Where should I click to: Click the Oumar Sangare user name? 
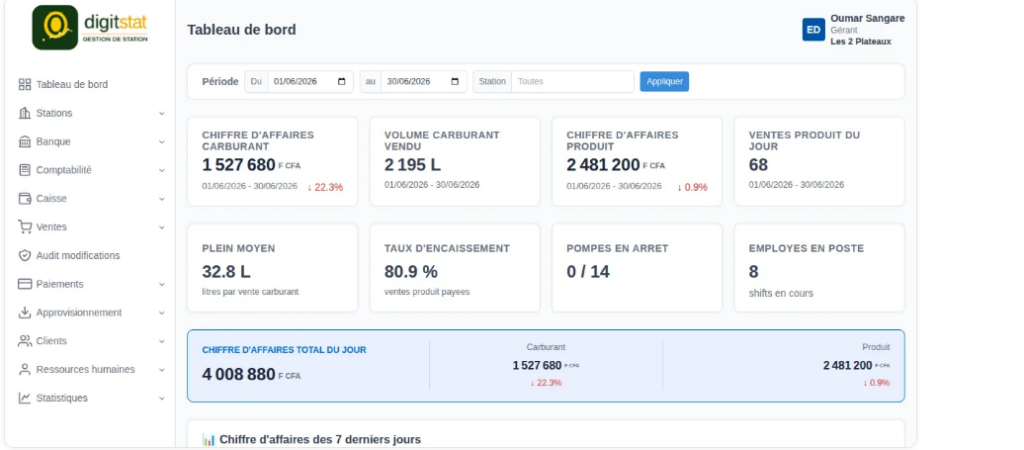(x=867, y=18)
